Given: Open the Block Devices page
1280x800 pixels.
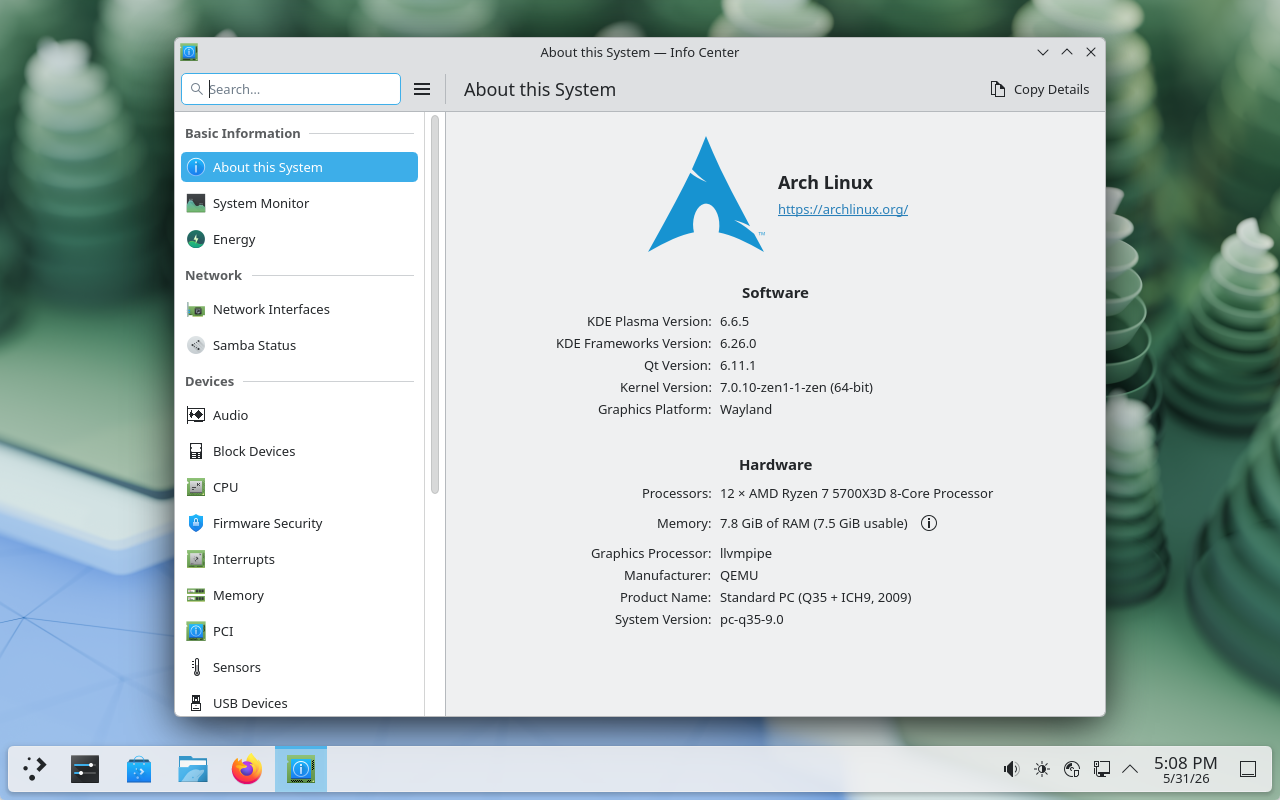Looking at the screenshot, I should click(299, 451).
